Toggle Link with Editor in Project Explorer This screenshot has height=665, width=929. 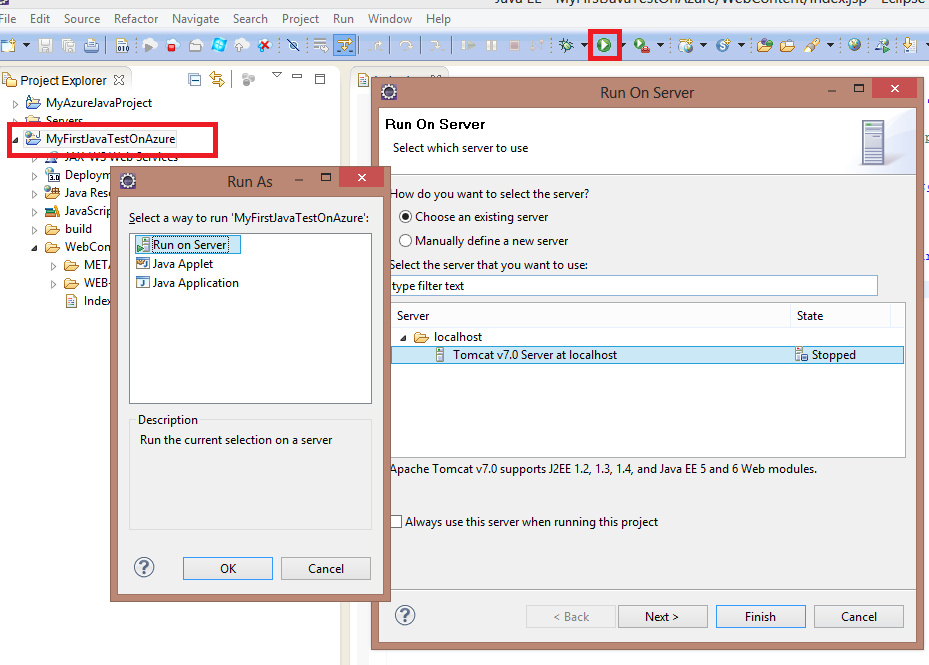point(217,80)
